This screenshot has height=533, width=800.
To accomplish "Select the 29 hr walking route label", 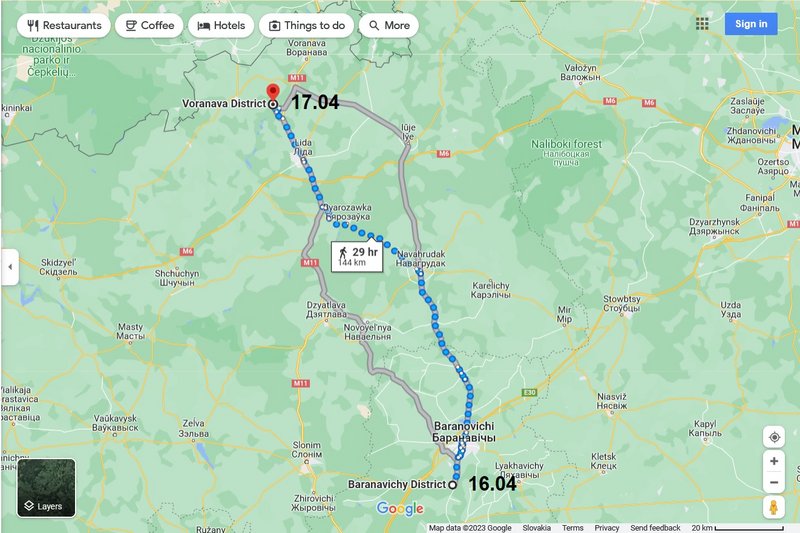I will [x=357, y=257].
